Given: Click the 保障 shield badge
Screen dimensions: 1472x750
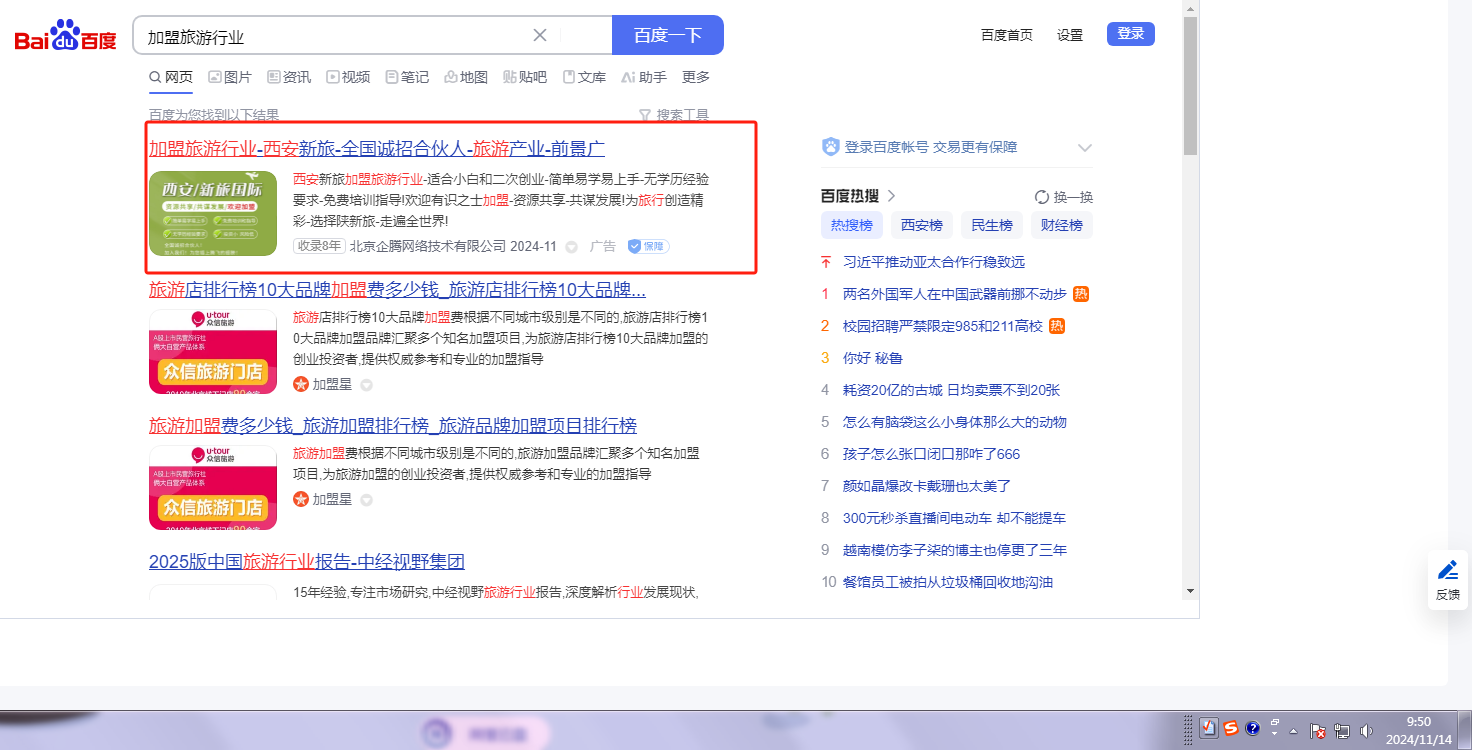Looking at the screenshot, I should pyautogui.click(x=648, y=246).
